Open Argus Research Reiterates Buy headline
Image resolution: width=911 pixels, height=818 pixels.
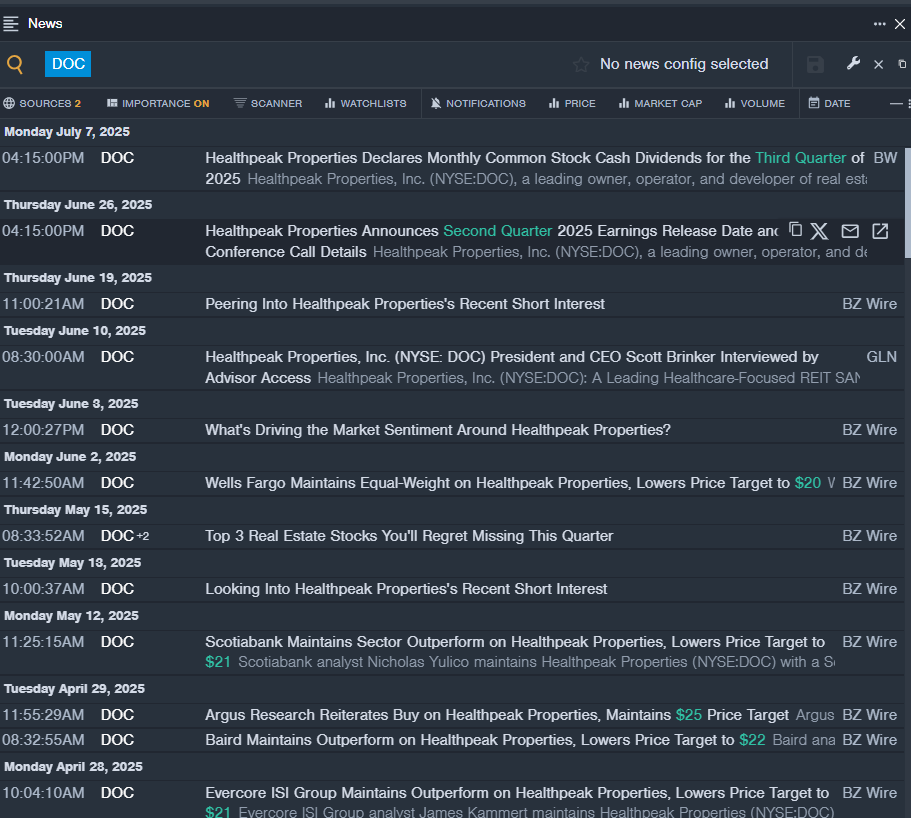pos(497,715)
